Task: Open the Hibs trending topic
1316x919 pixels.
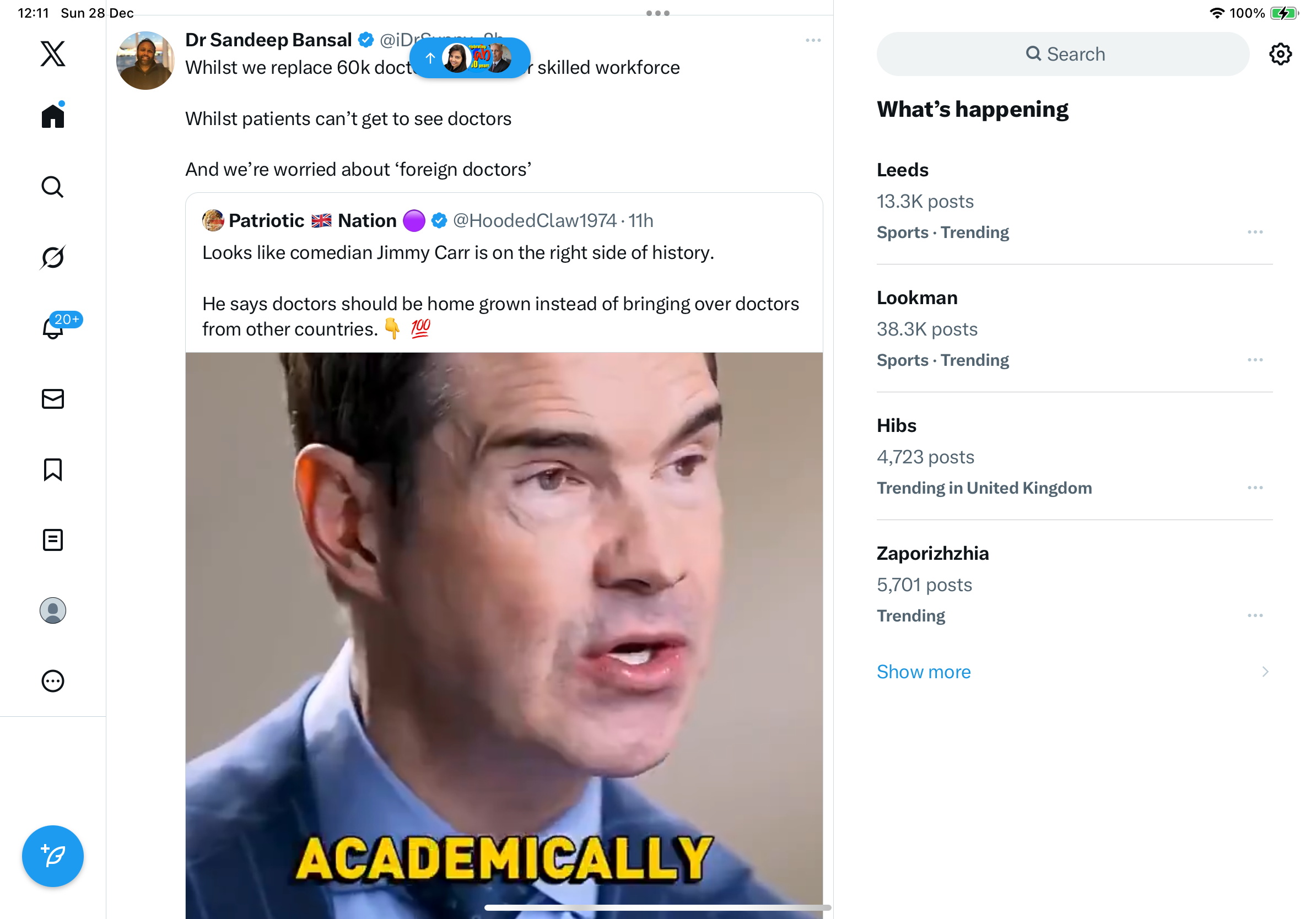Action: 897,426
